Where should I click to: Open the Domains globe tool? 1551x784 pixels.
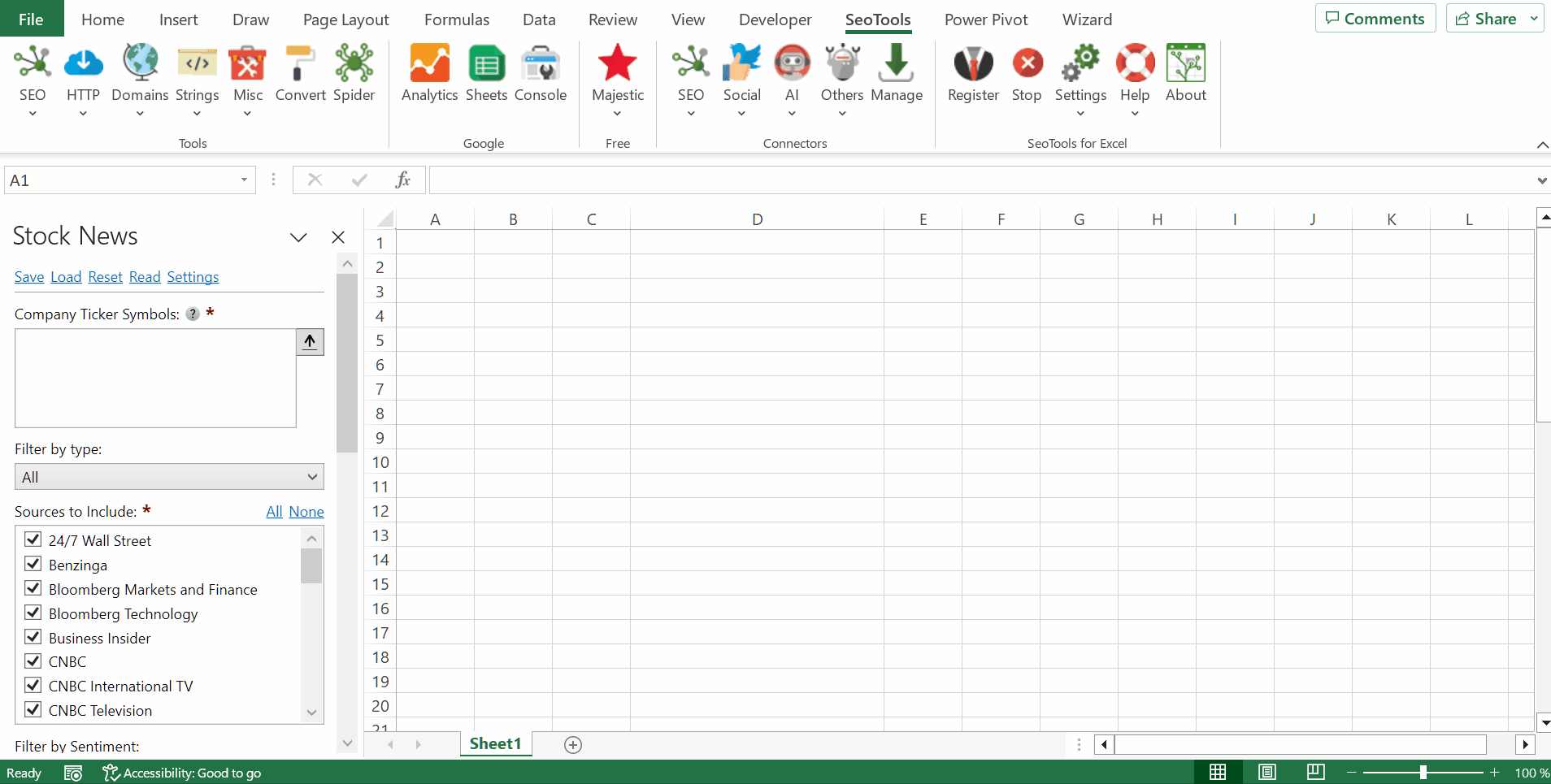tap(140, 63)
